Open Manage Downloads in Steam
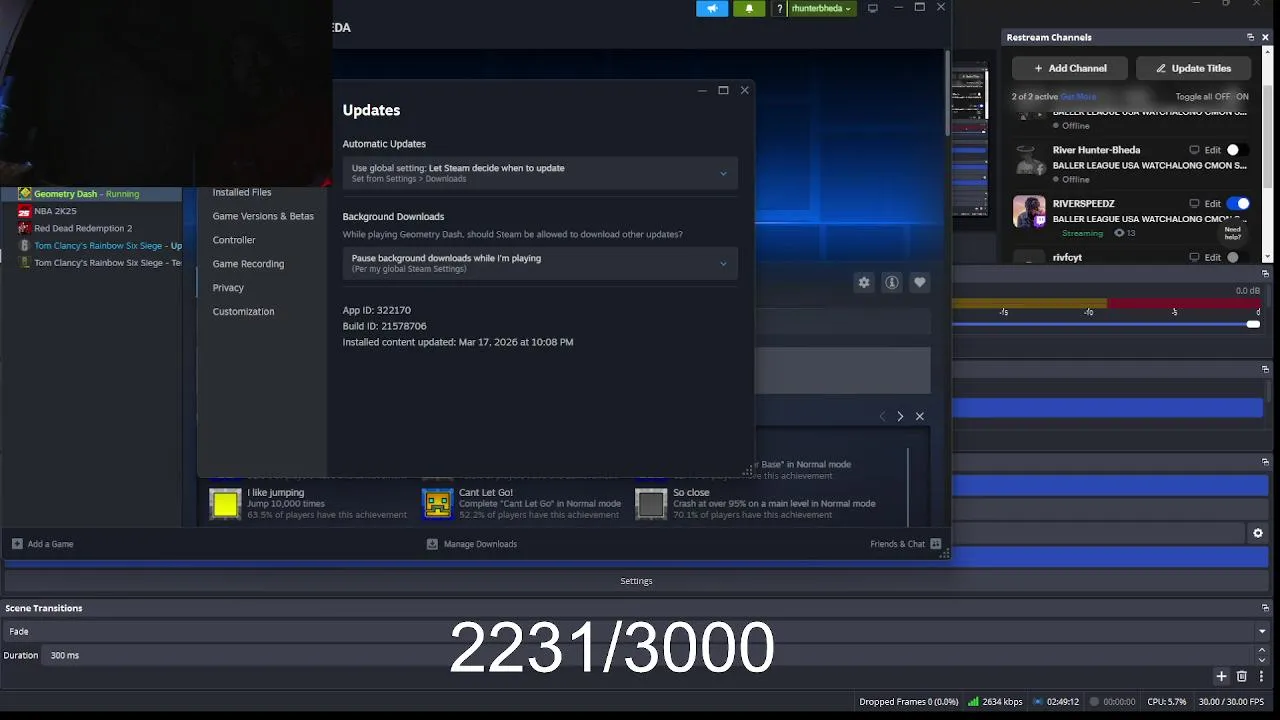The image size is (1280, 720). (x=472, y=544)
